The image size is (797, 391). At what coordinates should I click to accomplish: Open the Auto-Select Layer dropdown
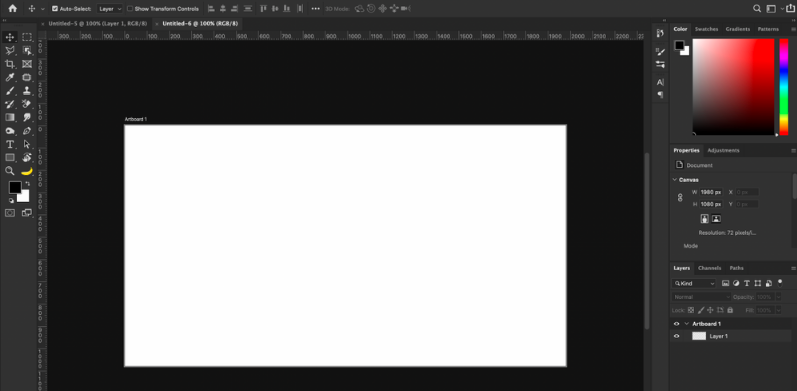110,9
